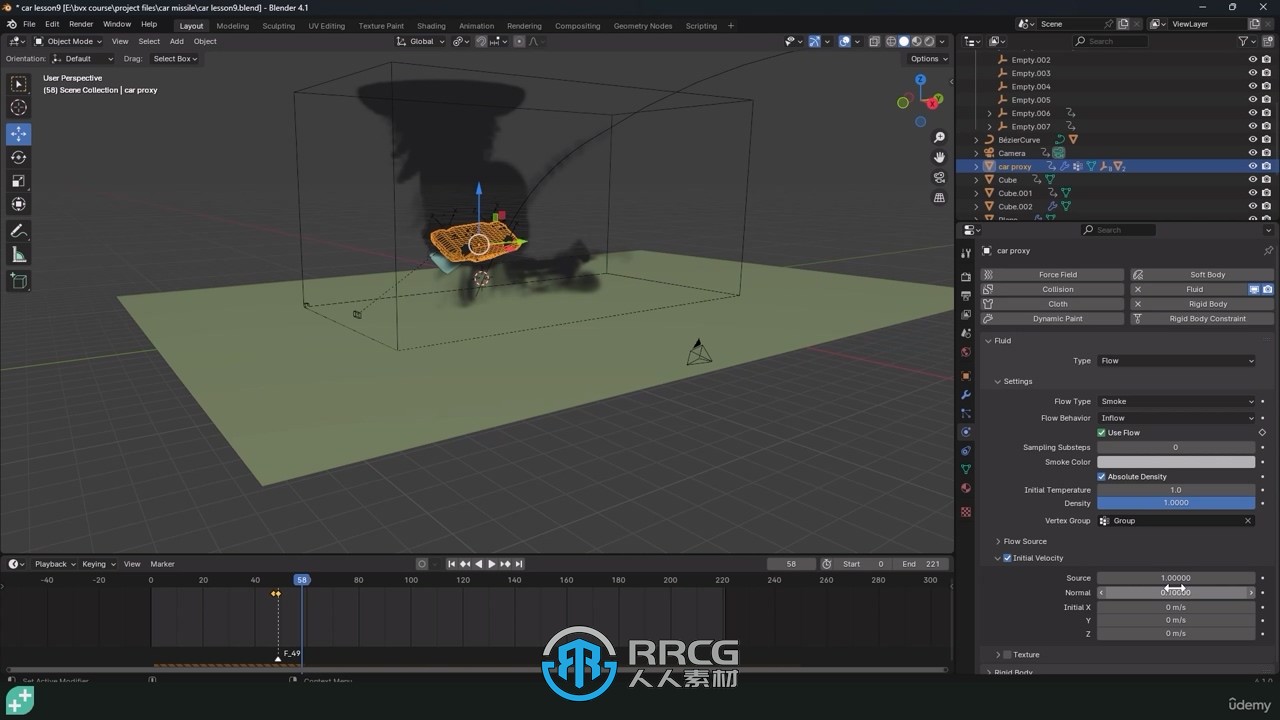
Task: Remove Rigid Body physics
Action: pos(1202,304)
